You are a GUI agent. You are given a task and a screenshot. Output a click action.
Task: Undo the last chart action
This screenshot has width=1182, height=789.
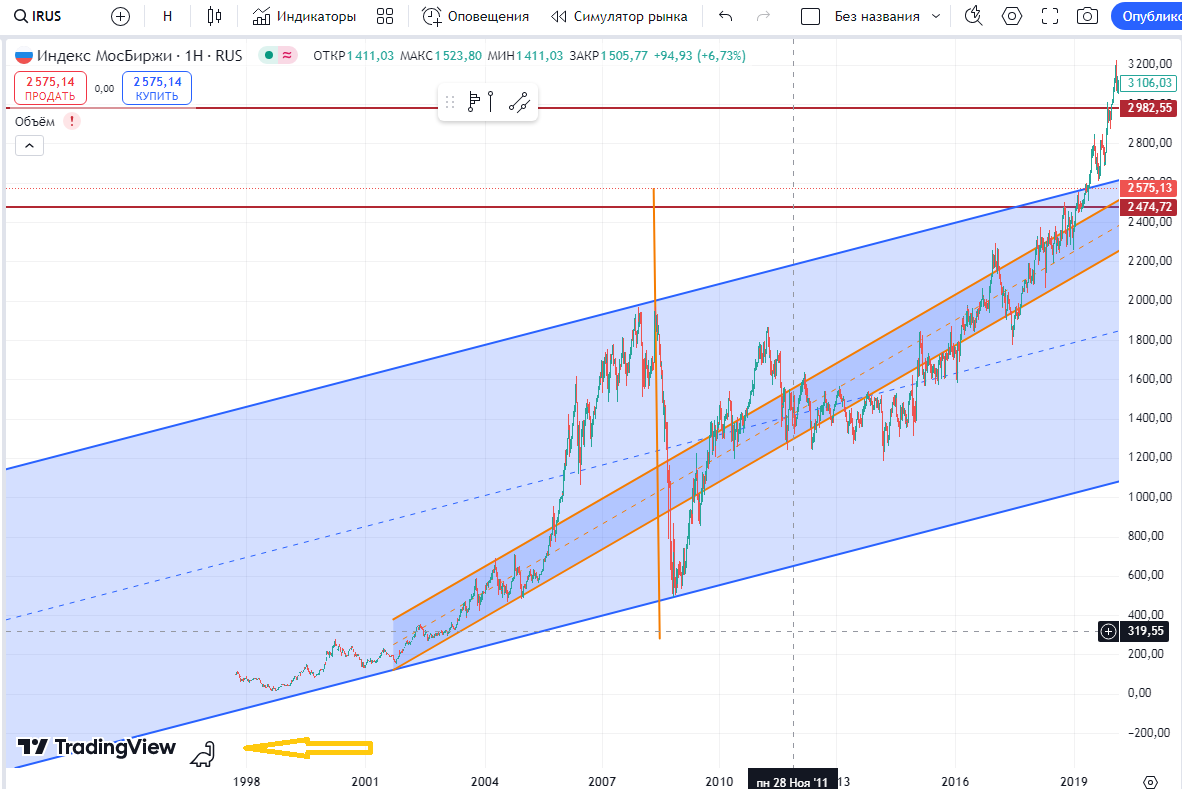(725, 16)
